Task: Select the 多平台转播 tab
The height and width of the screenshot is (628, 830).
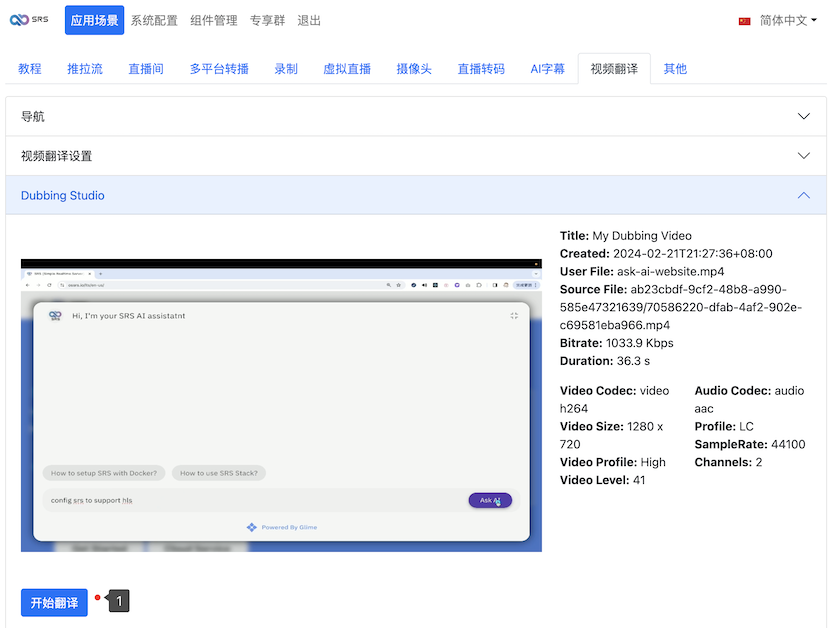Action: pyautogui.click(x=219, y=69)
